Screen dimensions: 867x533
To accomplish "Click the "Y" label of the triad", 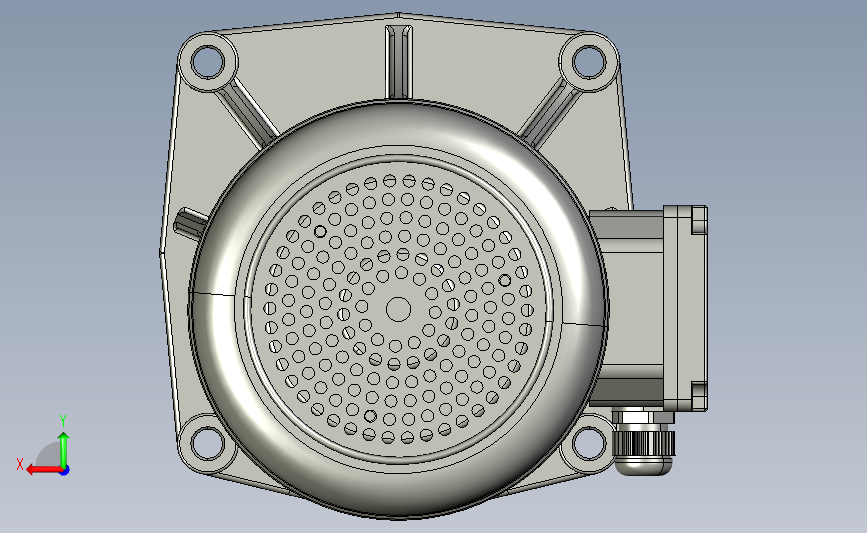I will point(63,421).
